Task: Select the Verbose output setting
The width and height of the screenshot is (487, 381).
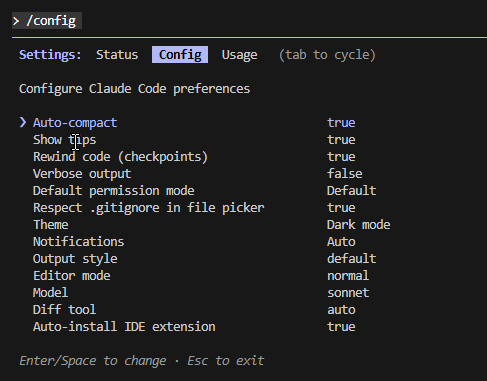Action: click(x=82, y=174)
